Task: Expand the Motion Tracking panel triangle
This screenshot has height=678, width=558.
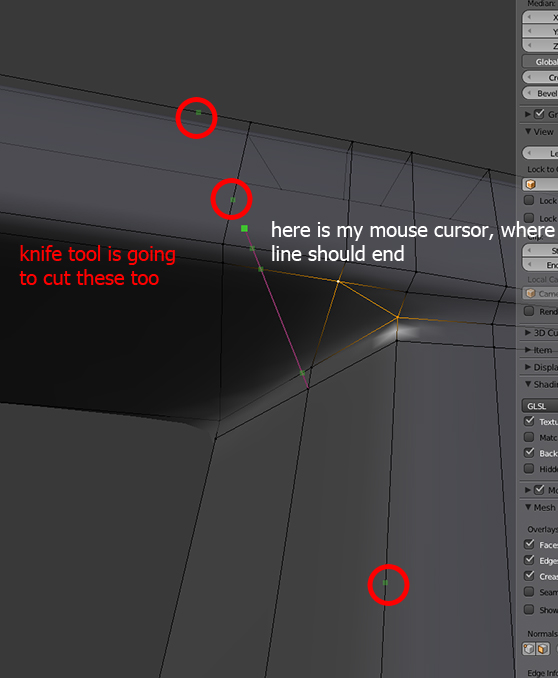Action: pyautogui.click(x=528, y=490)
